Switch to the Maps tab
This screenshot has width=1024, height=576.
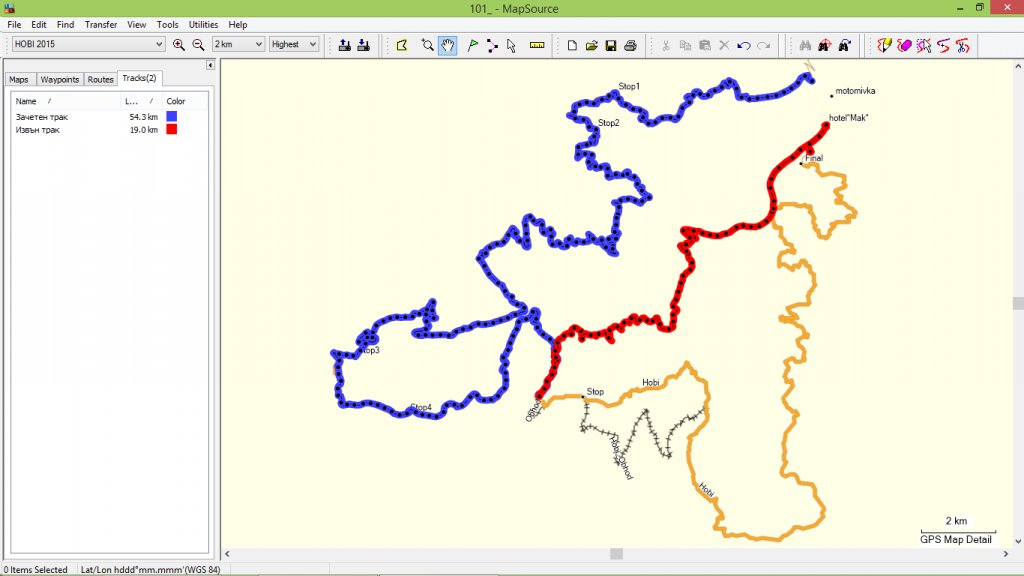(19, 80)
